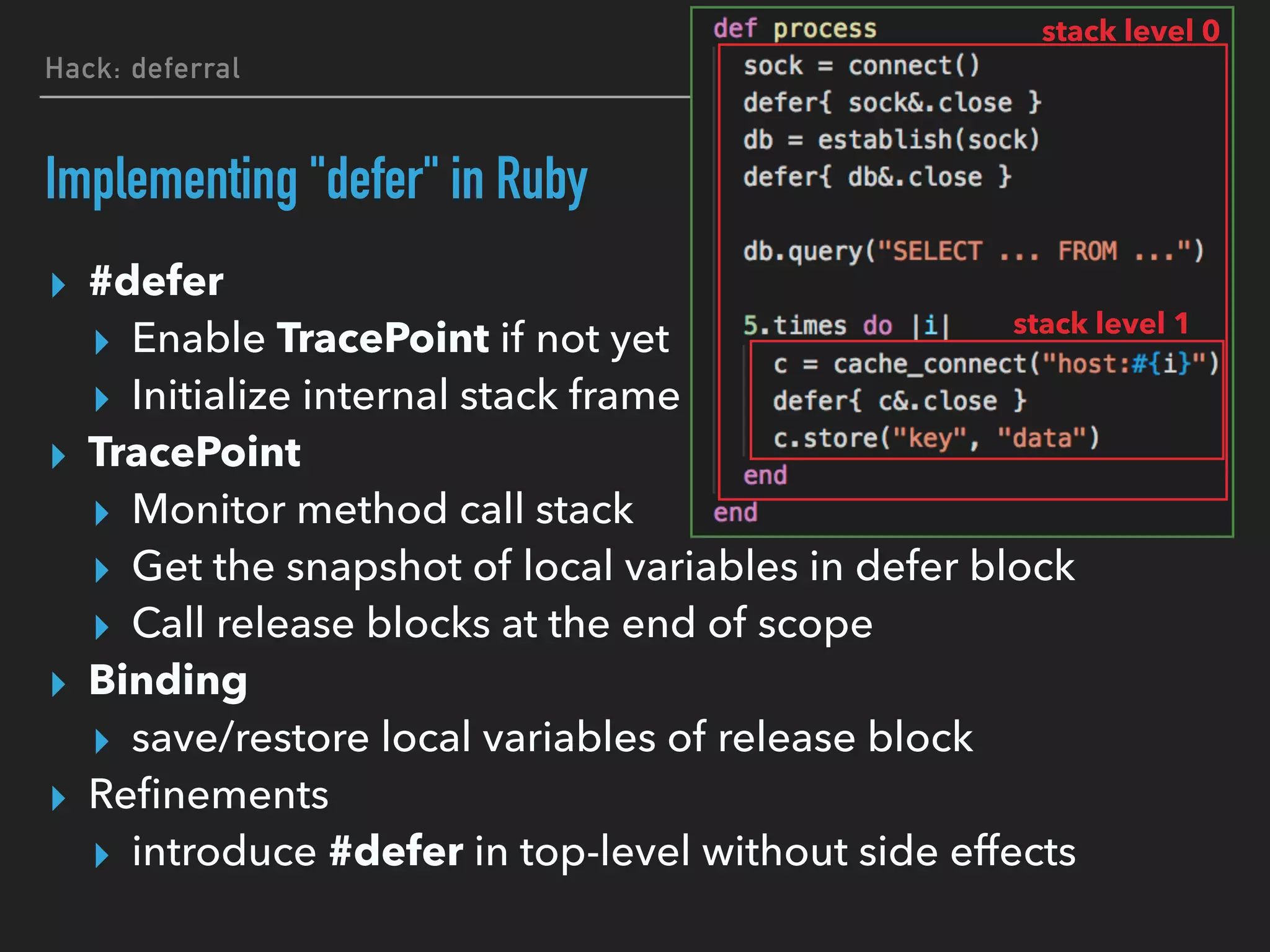Click bullet arrow before Enable TracePoint line

[102, 342]
